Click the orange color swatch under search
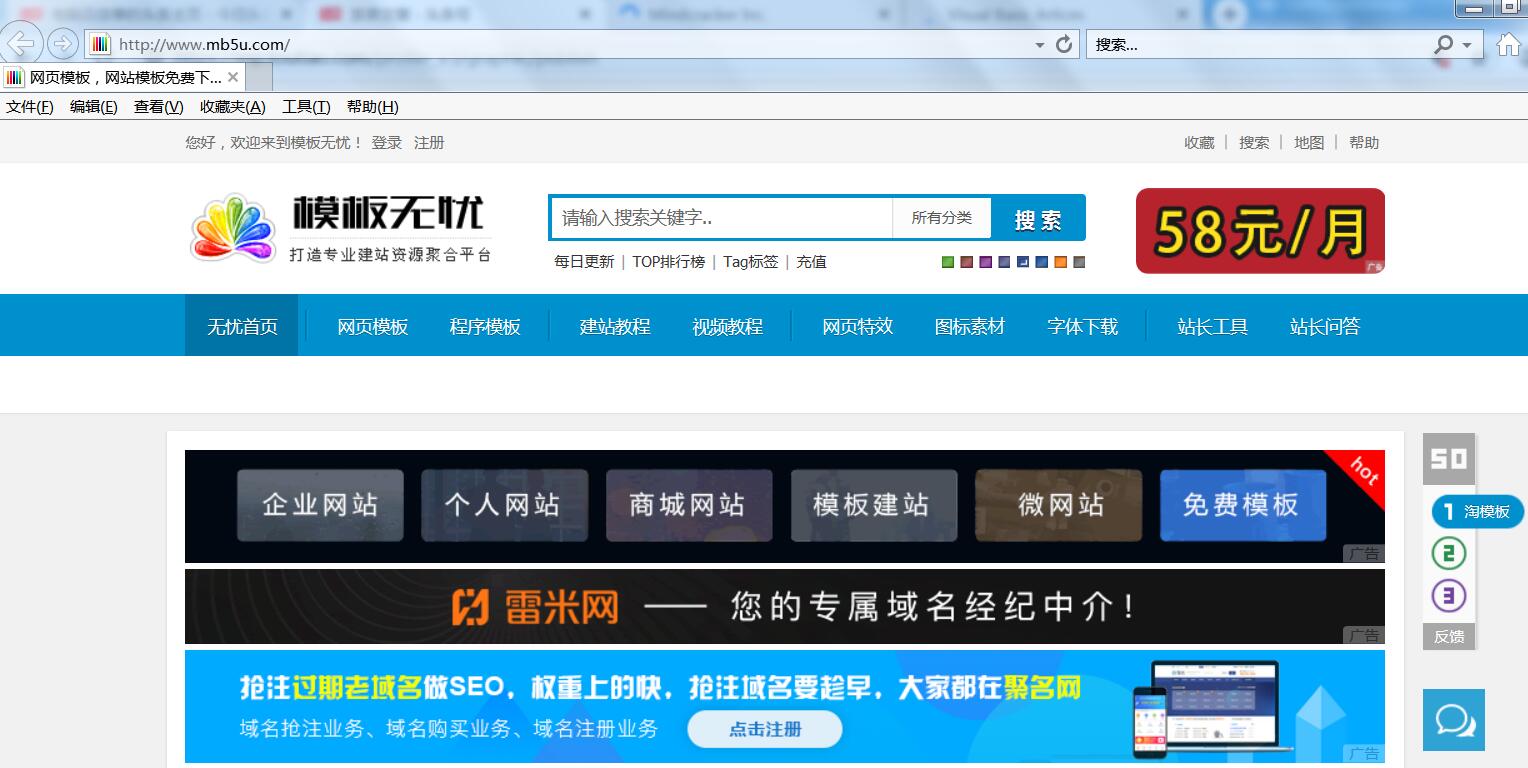The image size is (1528, 768). coord(1059,261)
